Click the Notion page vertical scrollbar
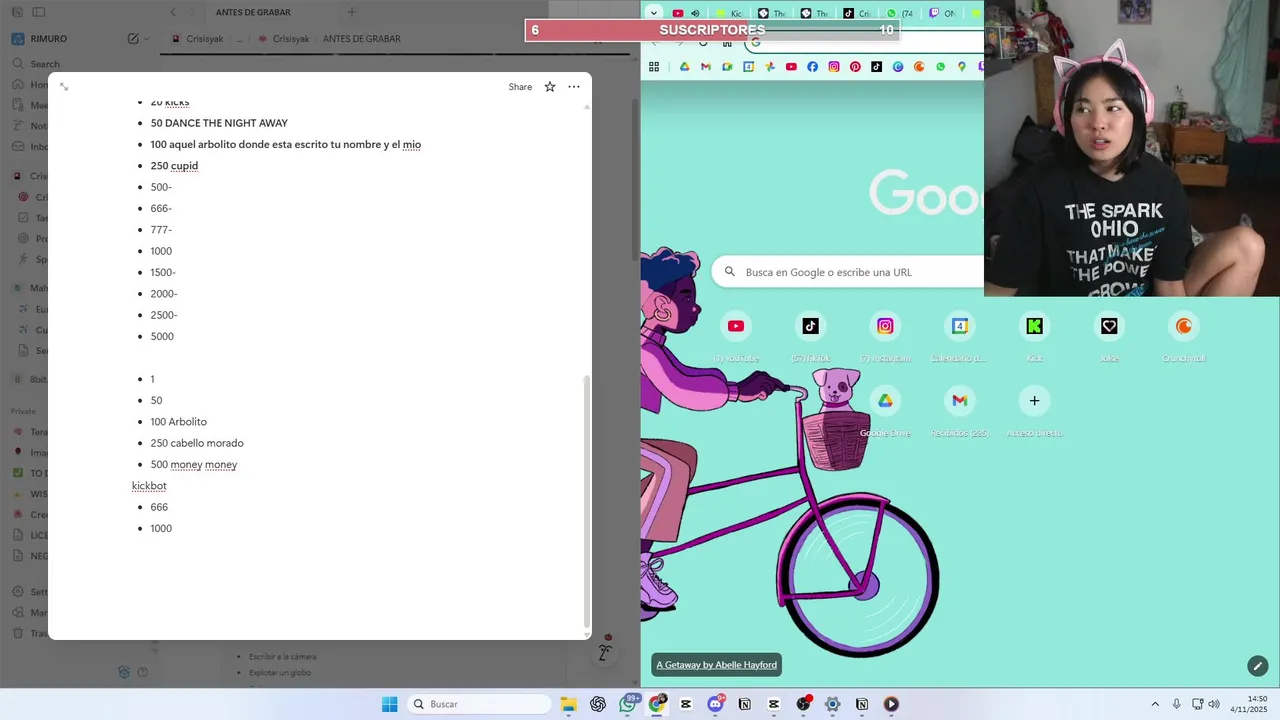The width and height of the screenshot is (1280, 720). [x=587, y=500]
